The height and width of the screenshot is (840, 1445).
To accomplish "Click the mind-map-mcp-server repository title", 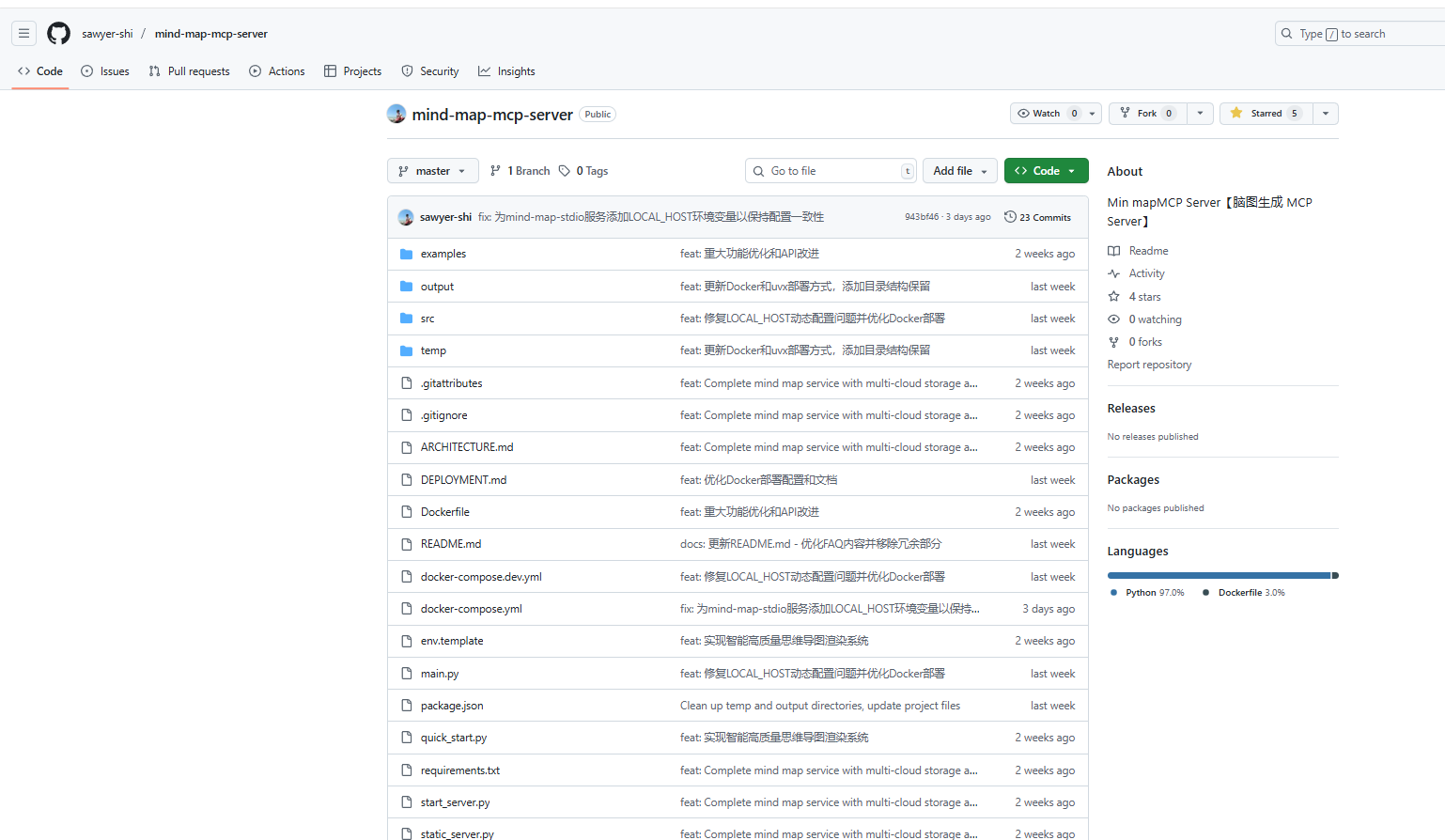I will click(x=492, y=115).
